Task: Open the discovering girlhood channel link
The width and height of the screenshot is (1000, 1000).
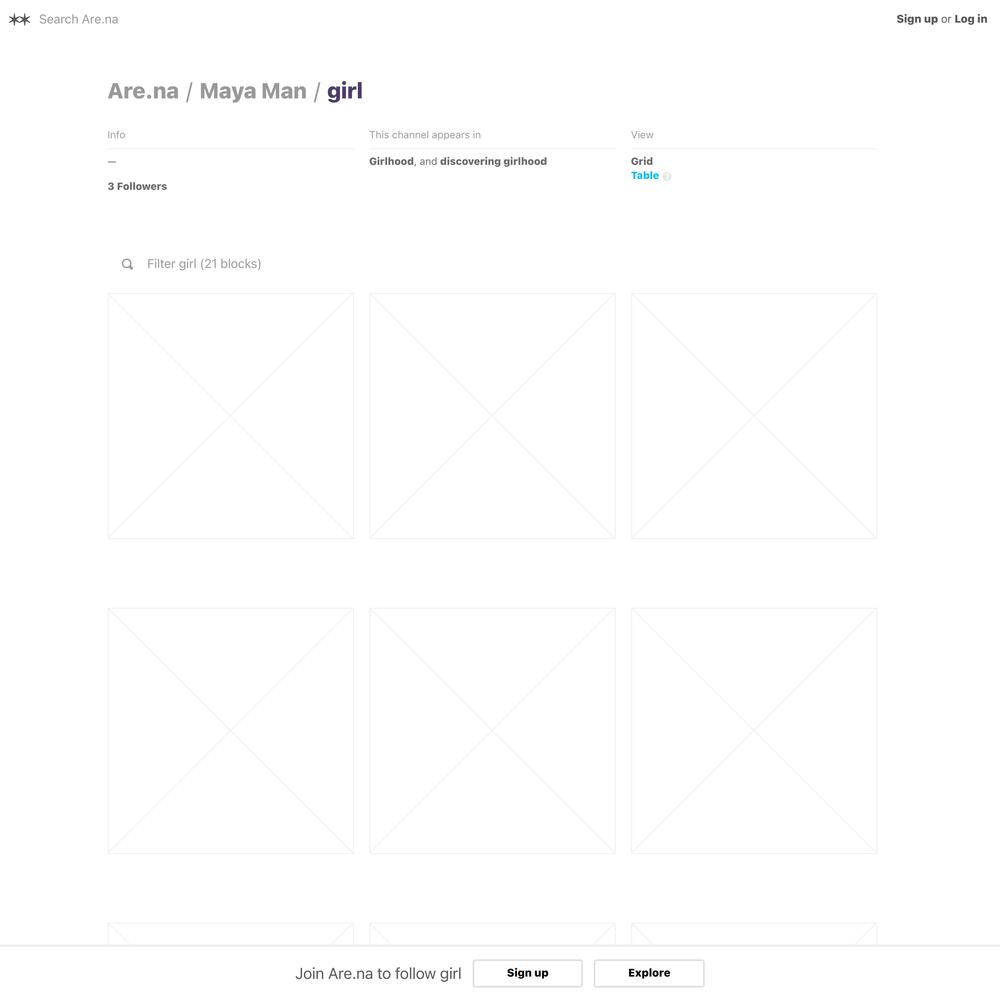Action: pyautogui.click(x=494, y=161)
